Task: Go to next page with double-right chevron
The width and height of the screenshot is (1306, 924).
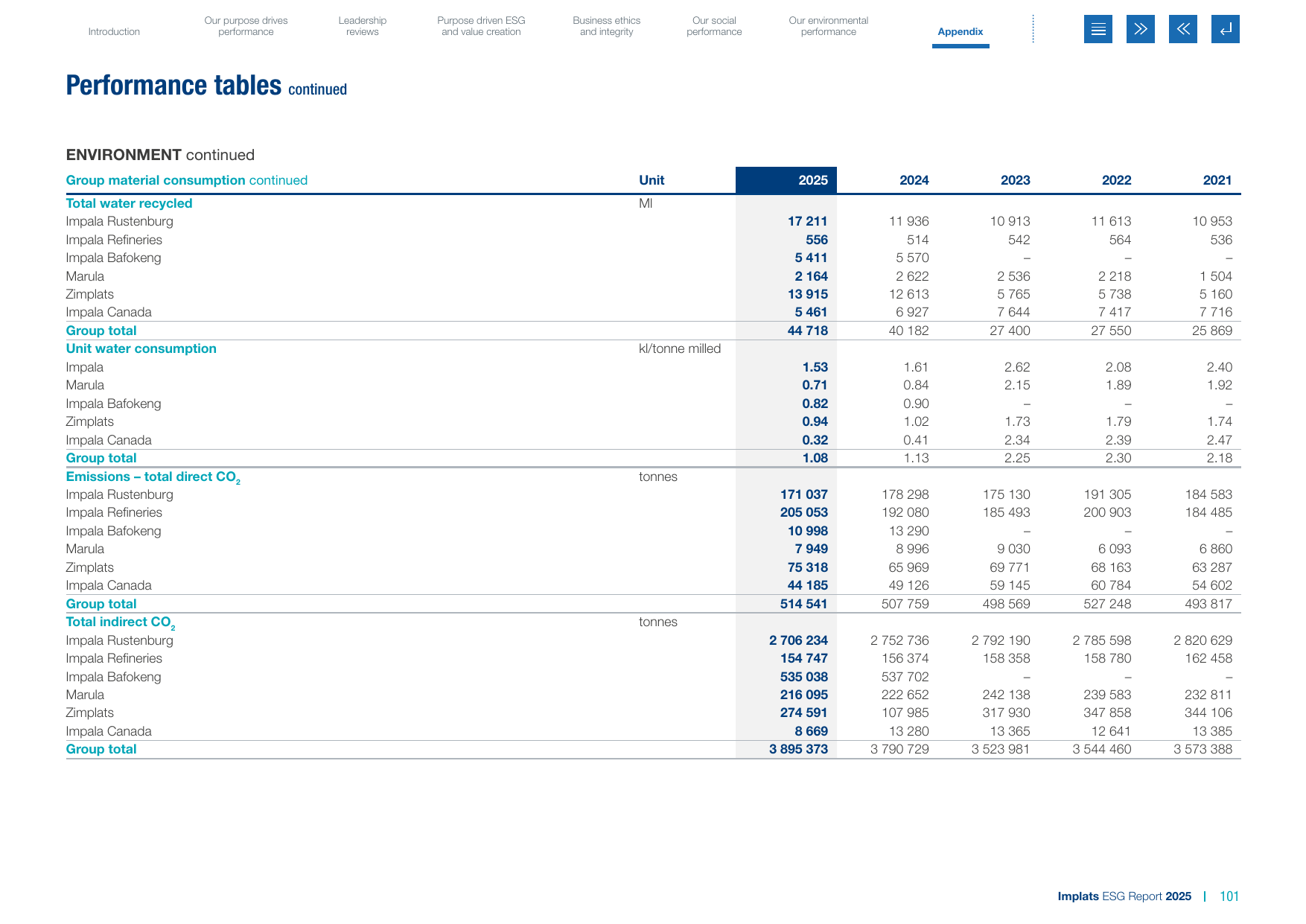Action: click(1140, 29)
